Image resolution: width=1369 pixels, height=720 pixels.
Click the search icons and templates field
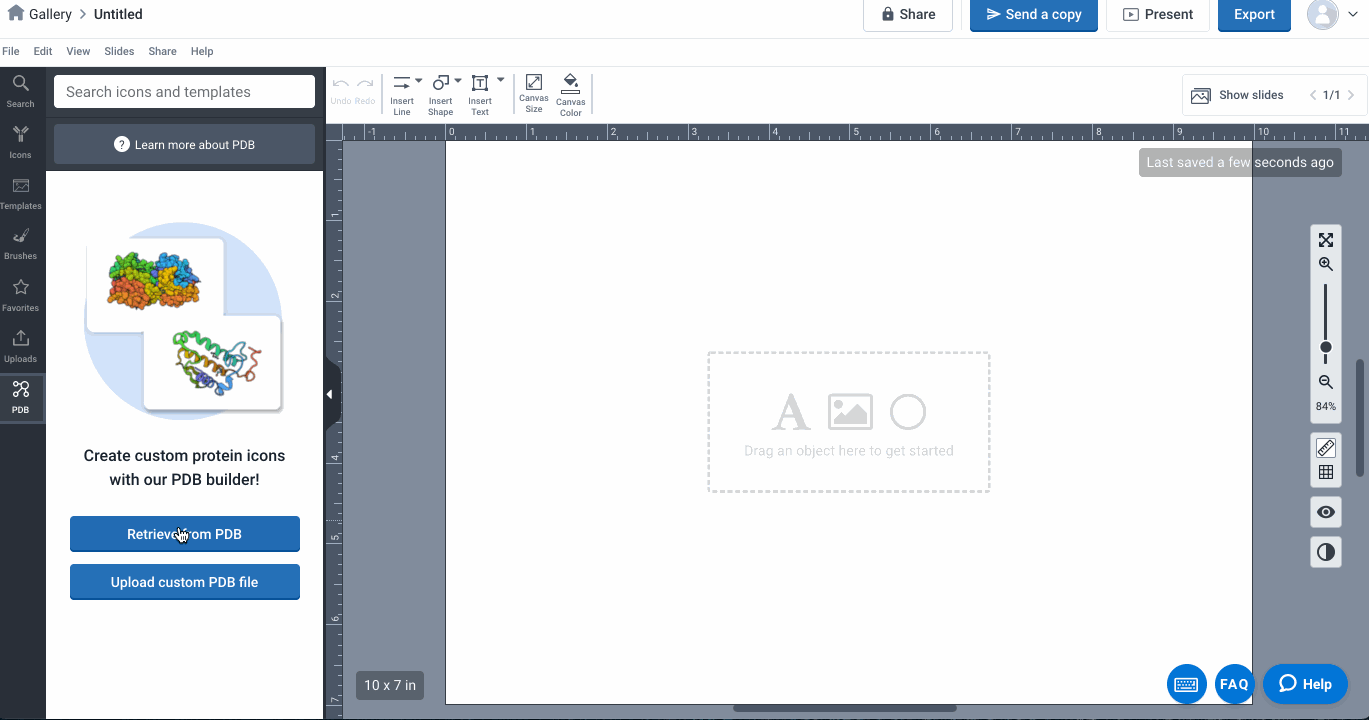click(185, 92)
